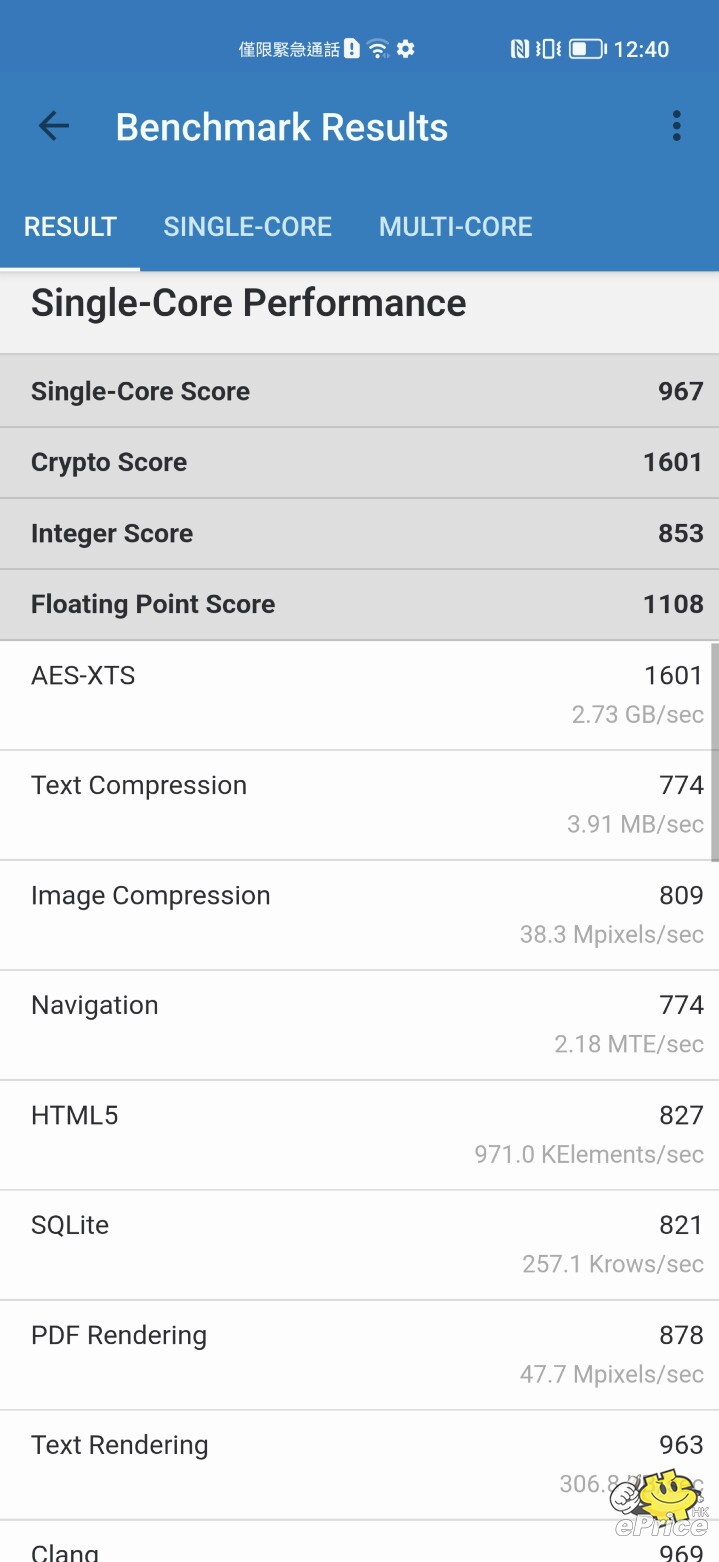Open the three-dot overflow menu

click(677, 126)
